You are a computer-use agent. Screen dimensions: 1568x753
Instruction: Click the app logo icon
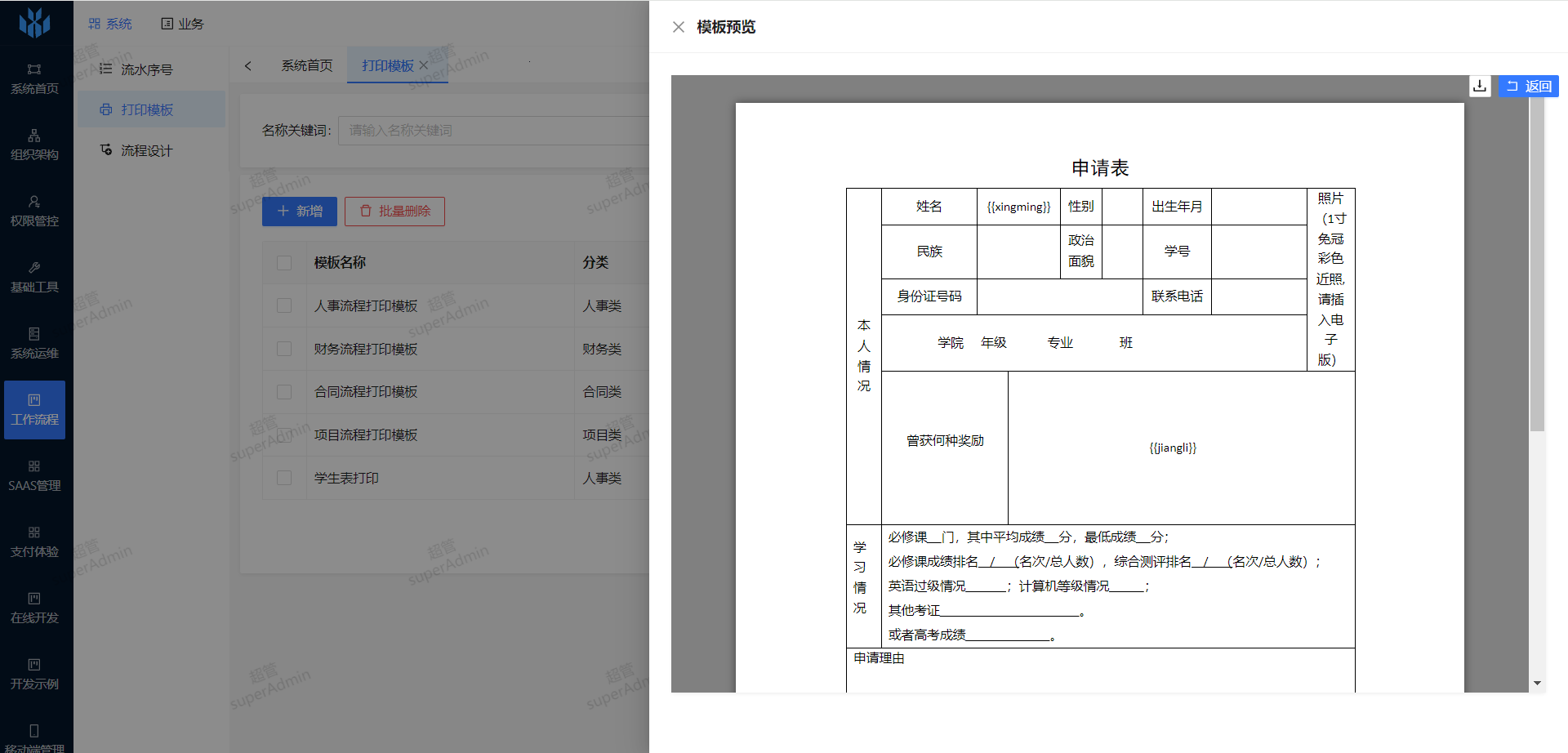[x=34, y=23]
